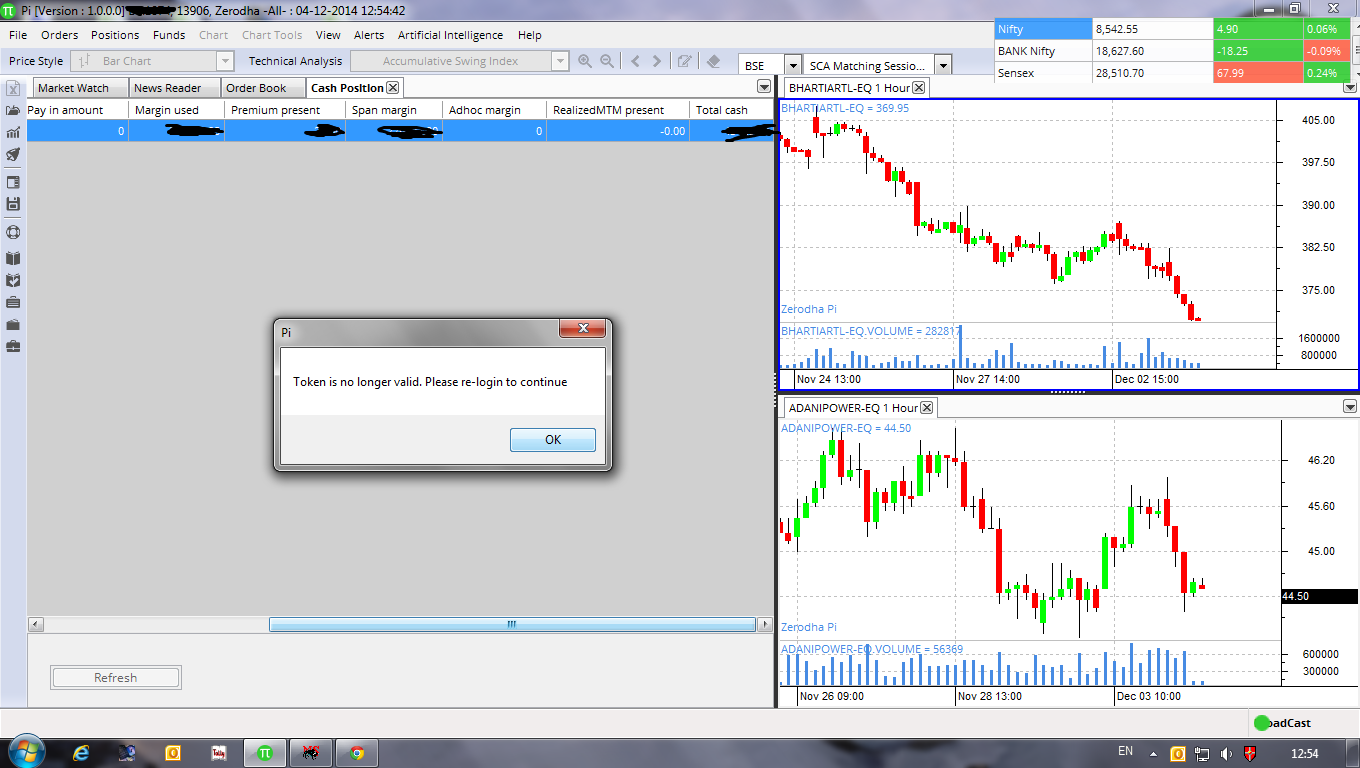The height and width of the screenshot is (768, 1360).
Task: Click the Excel export icon in sidebar
Action: click(13, 88)
